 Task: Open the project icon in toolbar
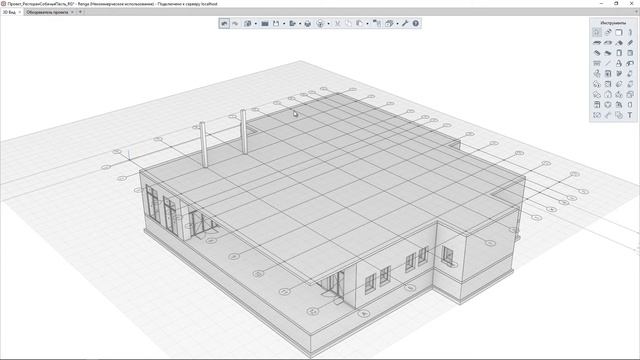247,24
